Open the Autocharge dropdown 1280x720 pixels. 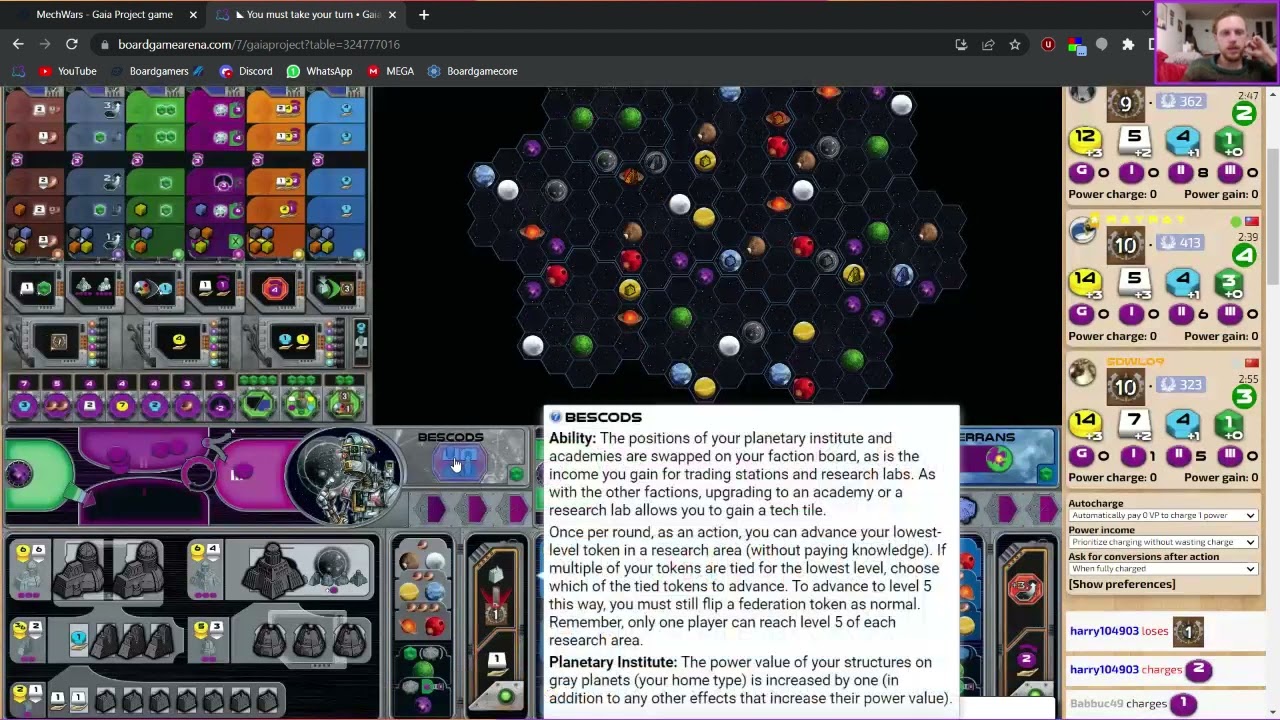pos(1162,516)
